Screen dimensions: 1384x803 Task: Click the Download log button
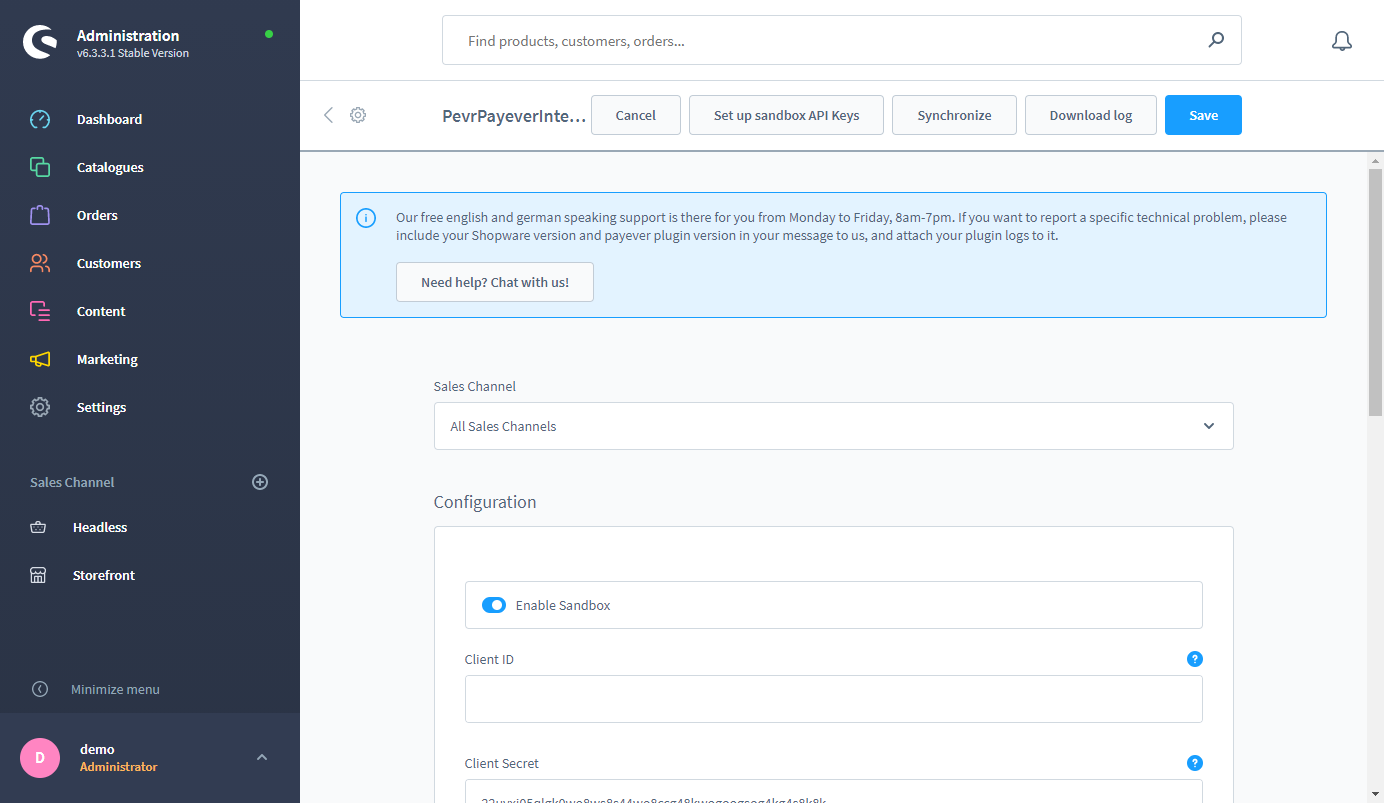point(1091,115)
